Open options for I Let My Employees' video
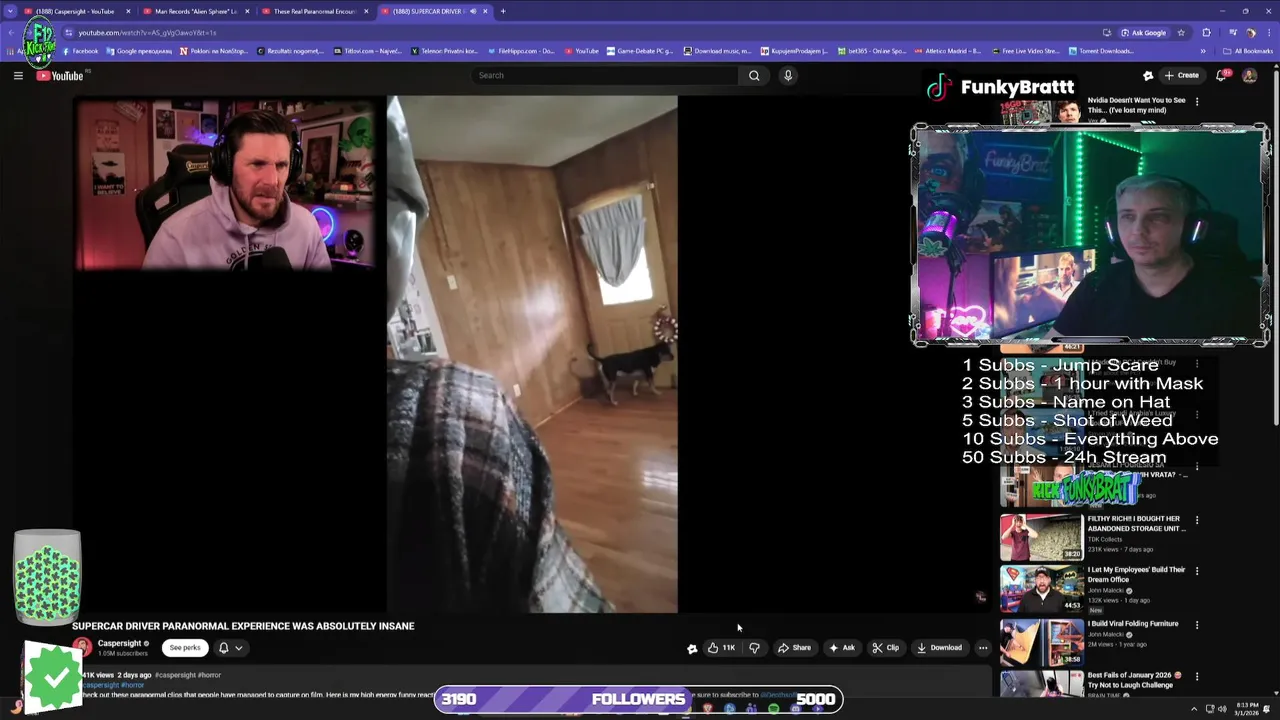 1197,571
